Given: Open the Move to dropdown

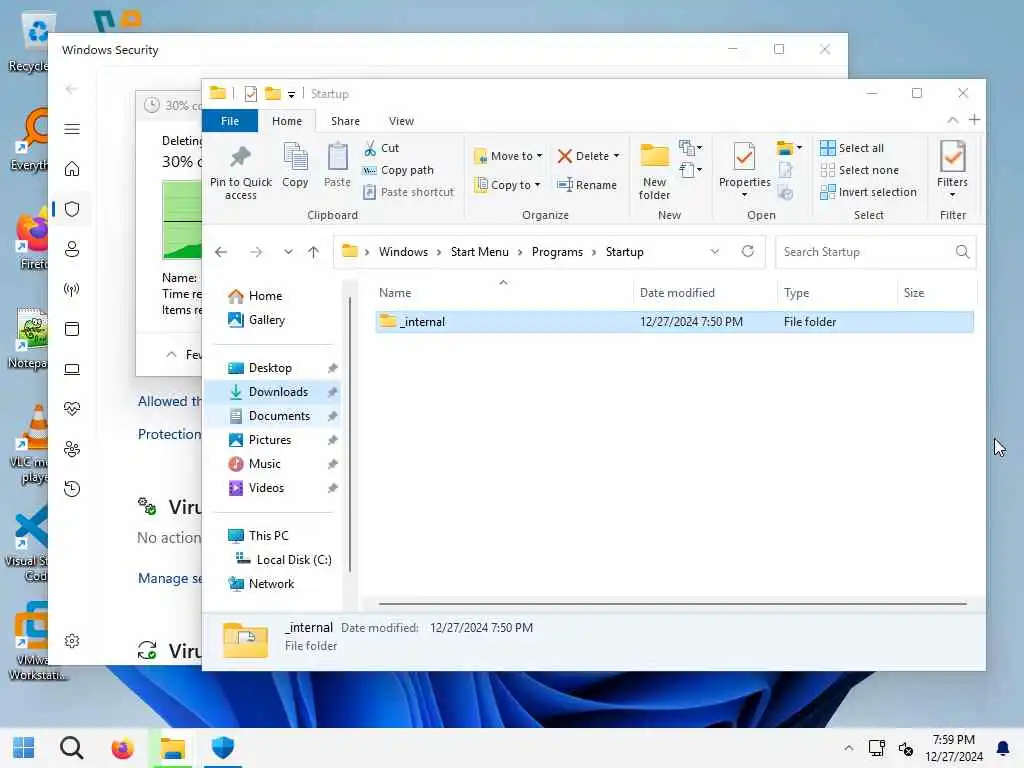Looking at the screenshot, I should (508, 156).
